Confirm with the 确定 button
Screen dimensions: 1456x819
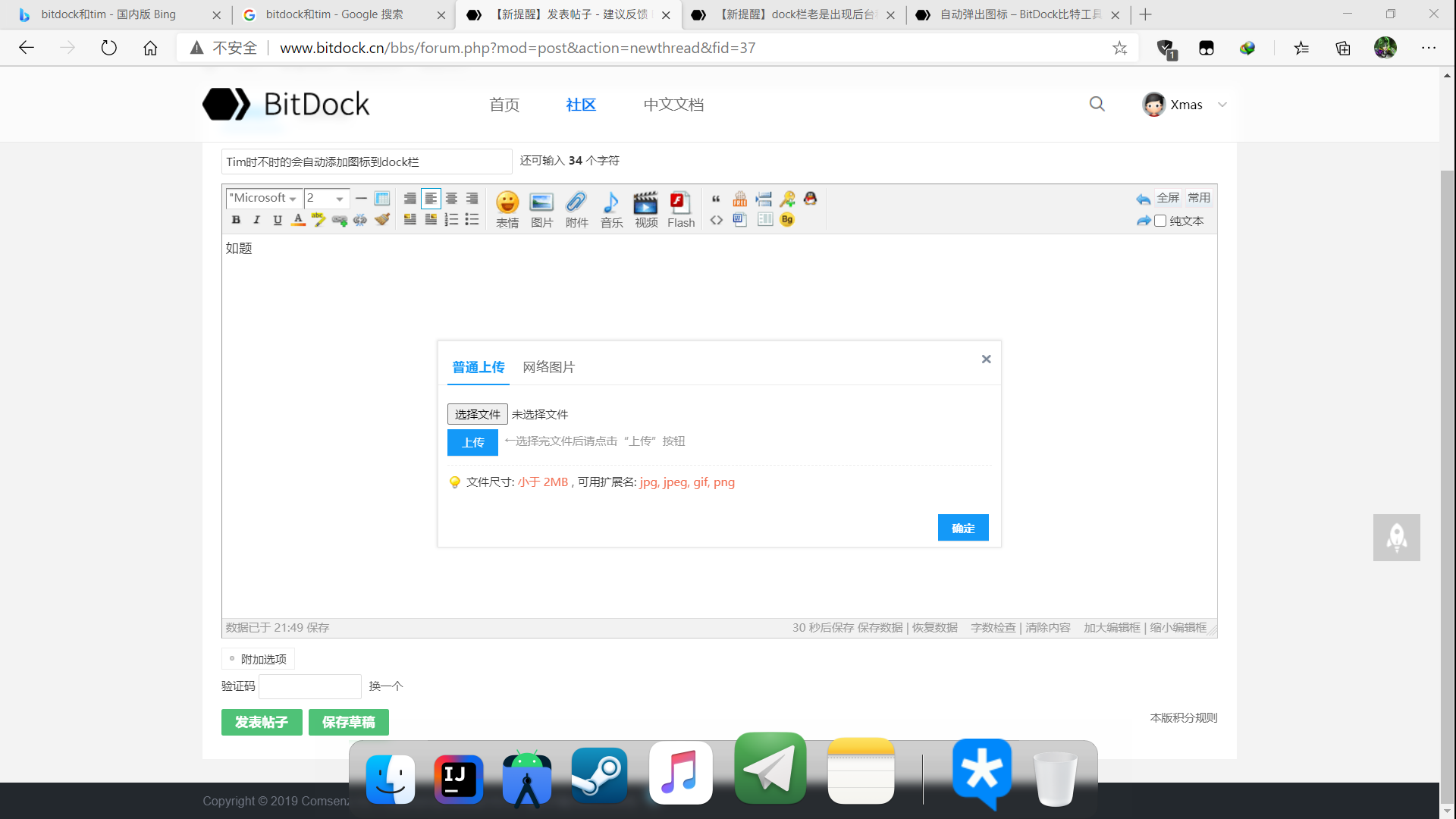(x=963, y=528)
